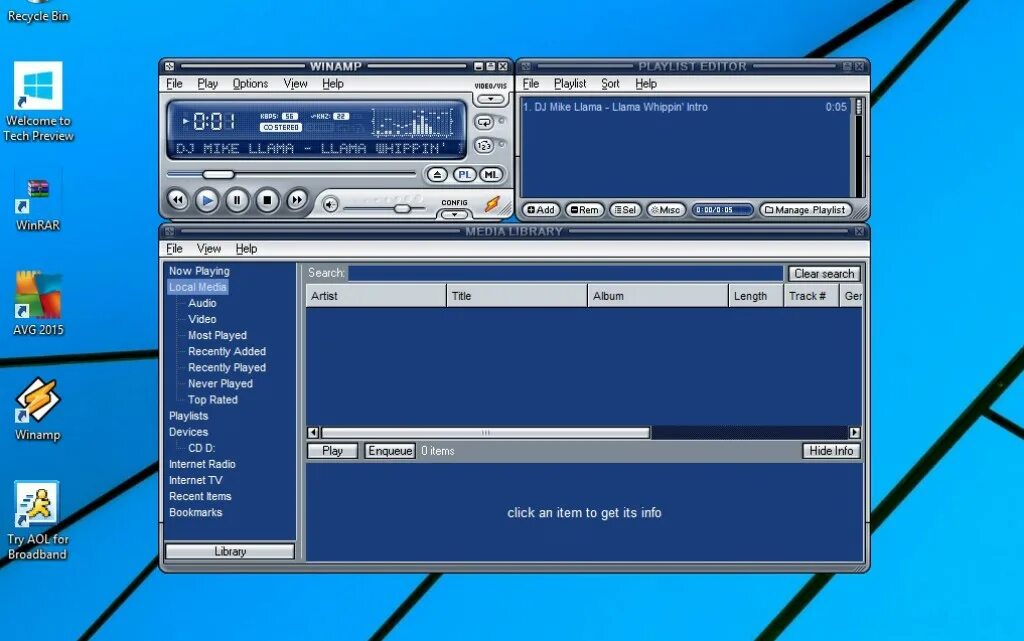1024x641 pixels.
Task: Click the Hide Info button
Action: [x=831, y=451]
